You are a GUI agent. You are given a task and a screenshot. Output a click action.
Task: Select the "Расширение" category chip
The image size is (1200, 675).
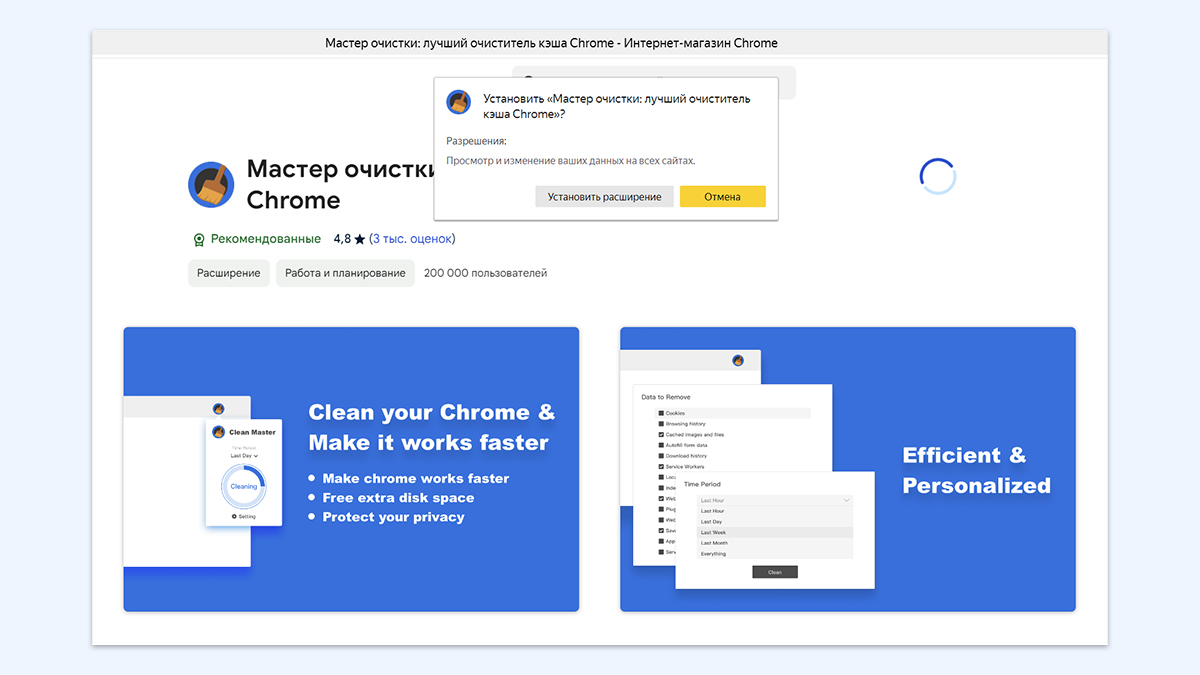click(229, 273)
